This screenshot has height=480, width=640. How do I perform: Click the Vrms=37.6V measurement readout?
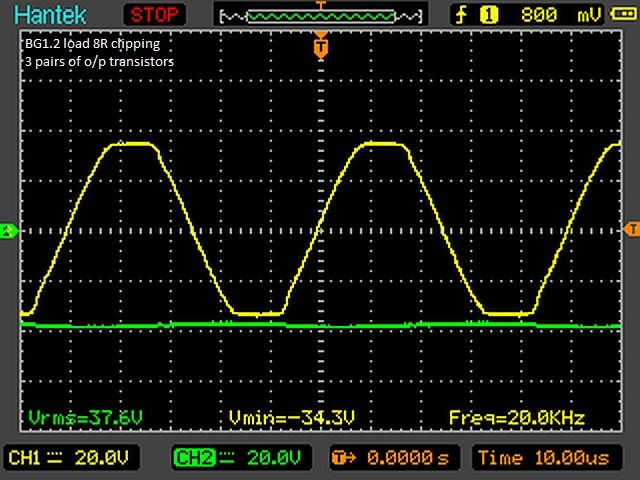coord(68,417)
